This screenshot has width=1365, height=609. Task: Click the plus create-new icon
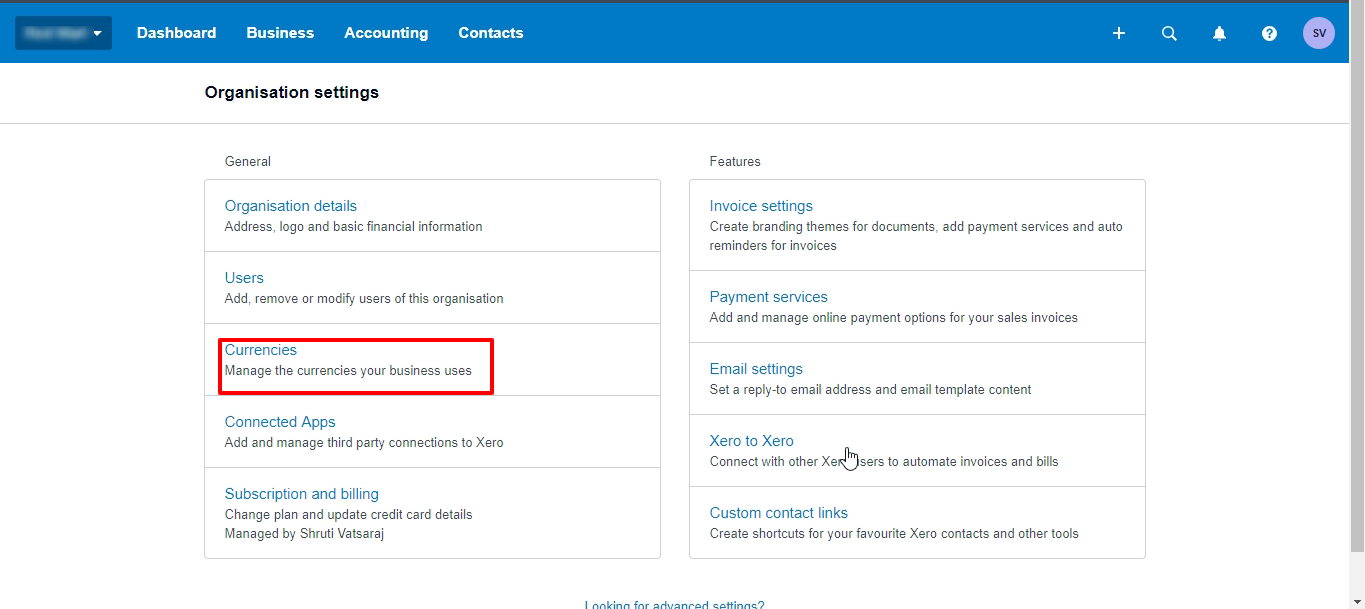click(1119, 33)
